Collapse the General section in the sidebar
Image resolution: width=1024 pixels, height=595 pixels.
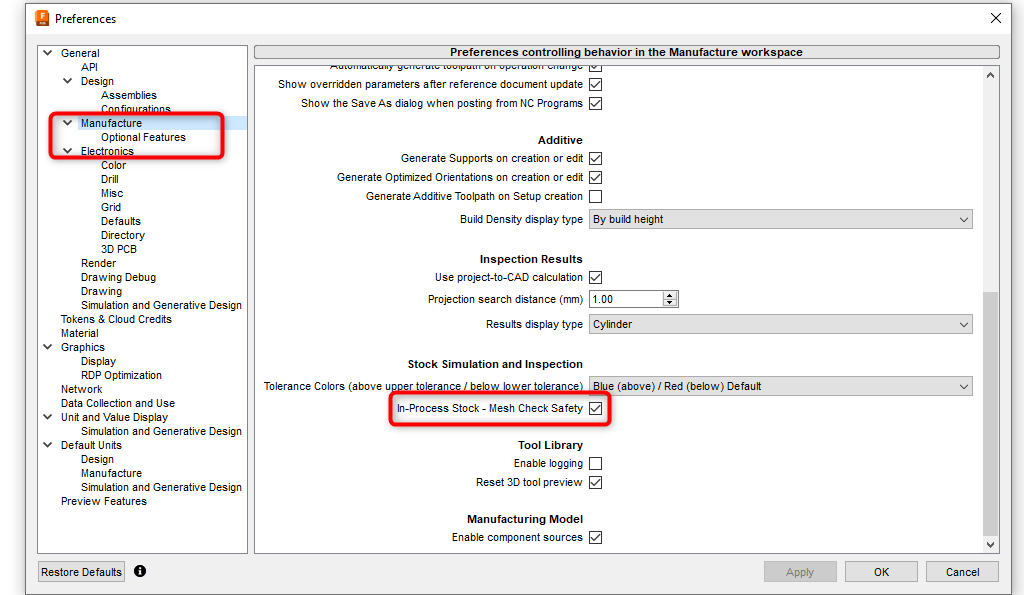point(47,52)
